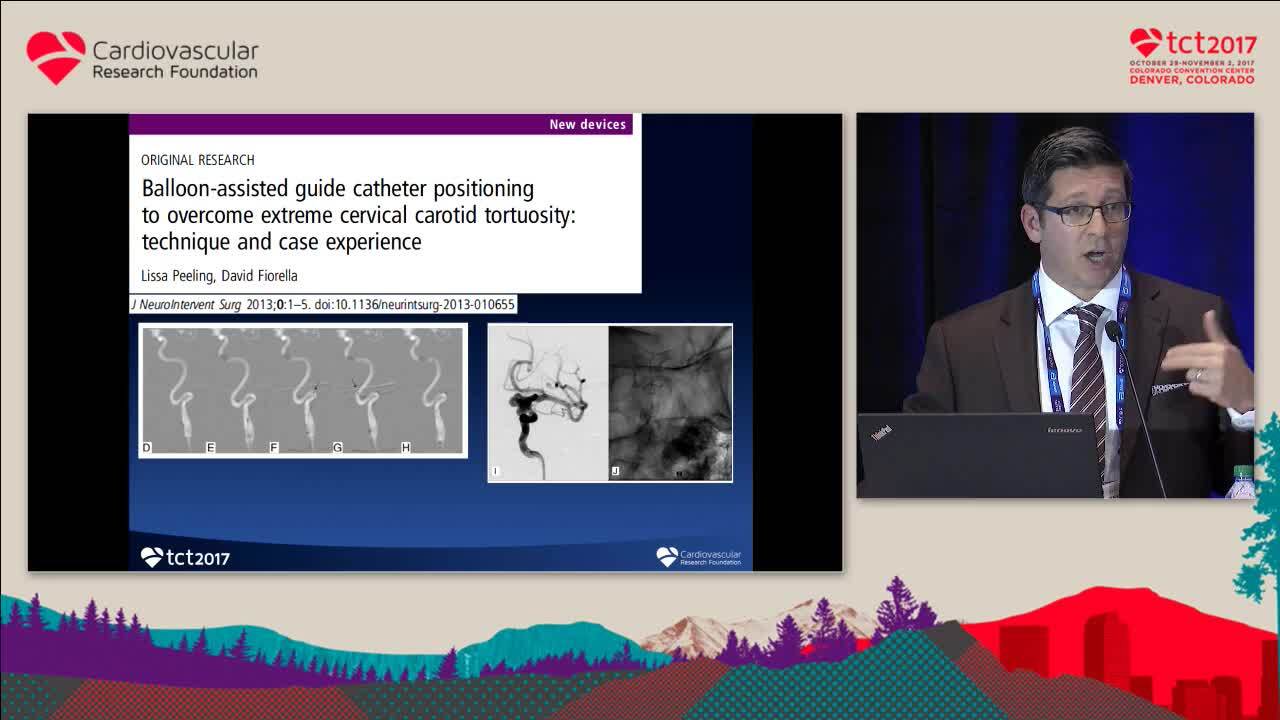Click the TCT2017 logo in top-right corner
The image size is (1280, 720).
coord(1192,44)
